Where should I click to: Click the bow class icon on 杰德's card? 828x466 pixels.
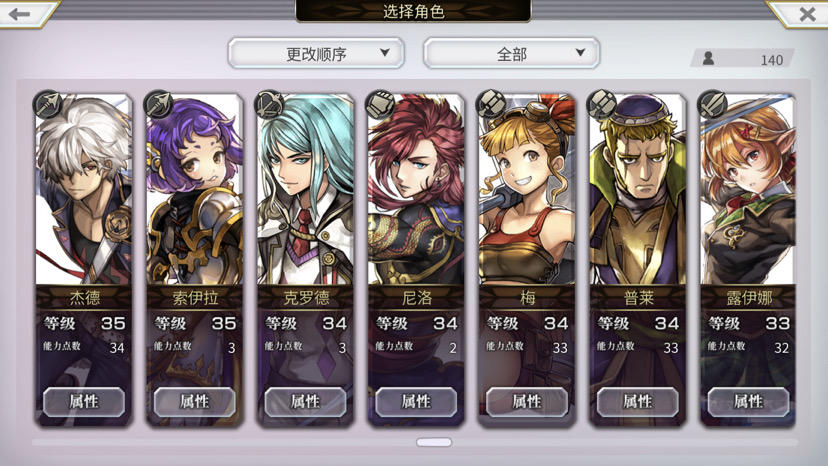[x=48, y=104]
